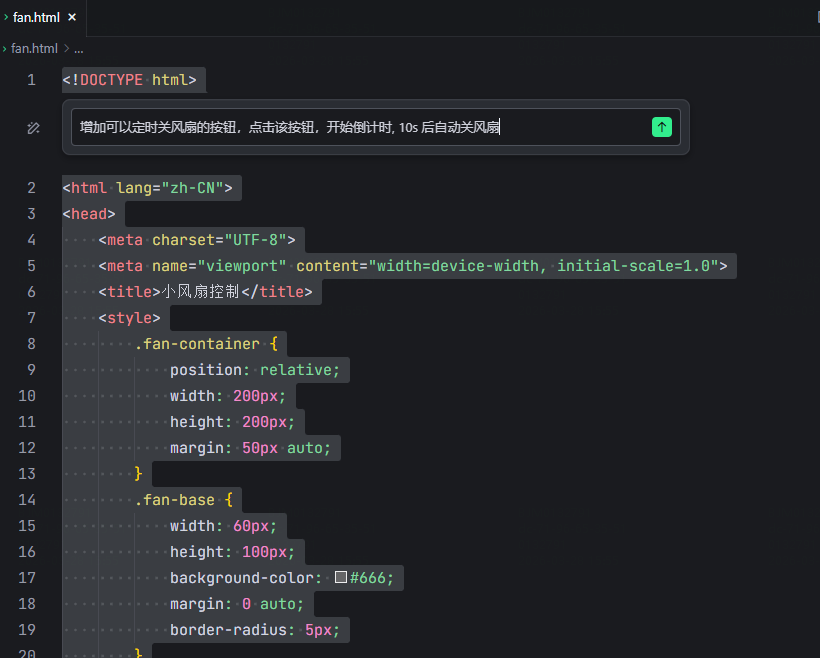
Task: Click position: relative declaration
Action: [x=255, y=370]
